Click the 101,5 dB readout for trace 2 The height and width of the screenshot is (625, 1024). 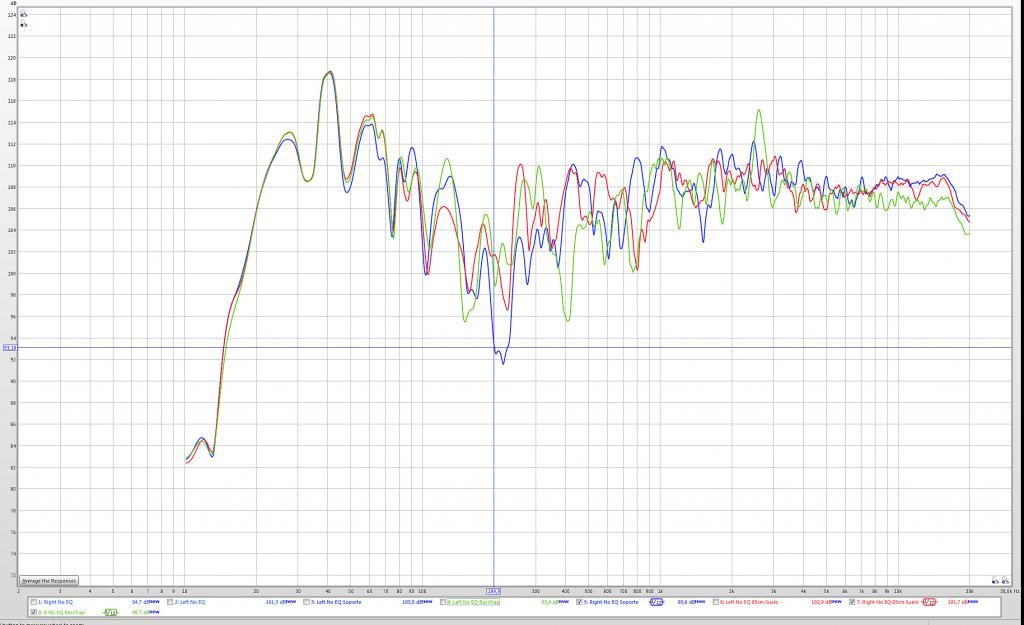pos(276,602)
